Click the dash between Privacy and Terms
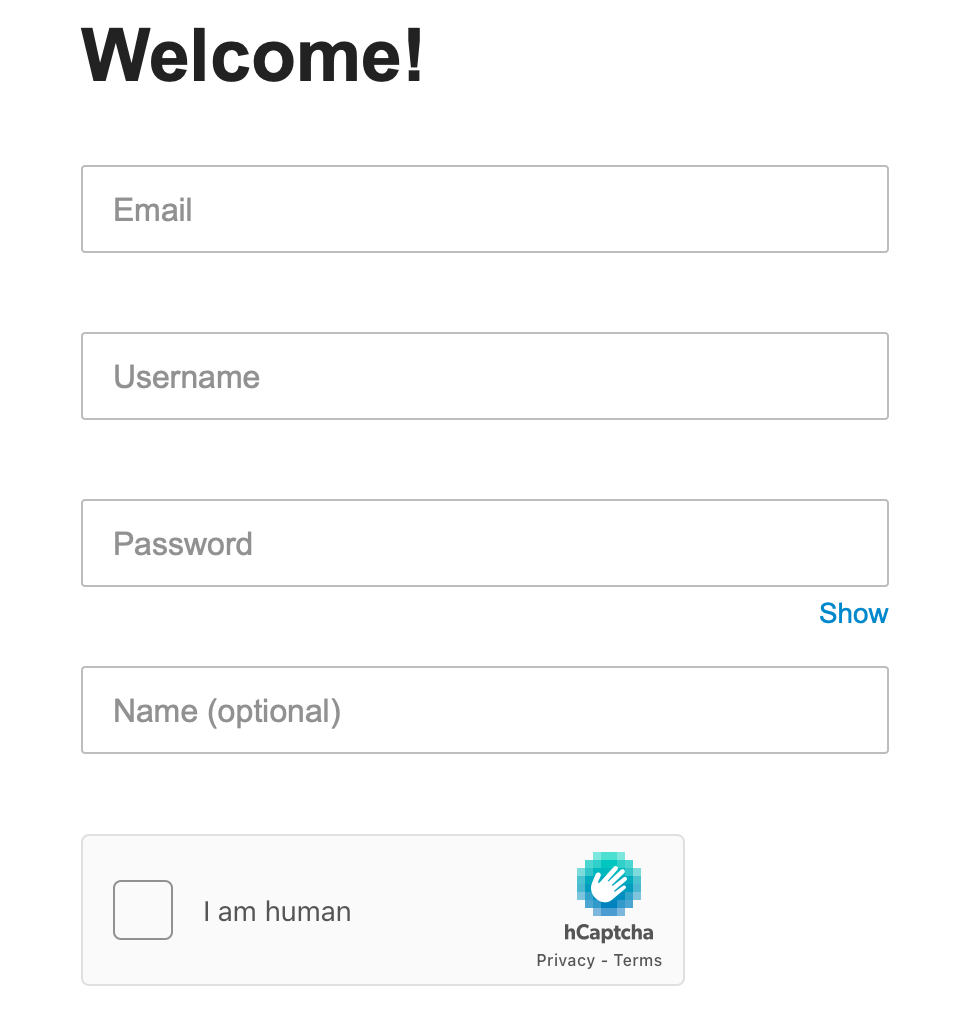The image size is (966, 1018). pyautogui.click(x=604, y=961)
